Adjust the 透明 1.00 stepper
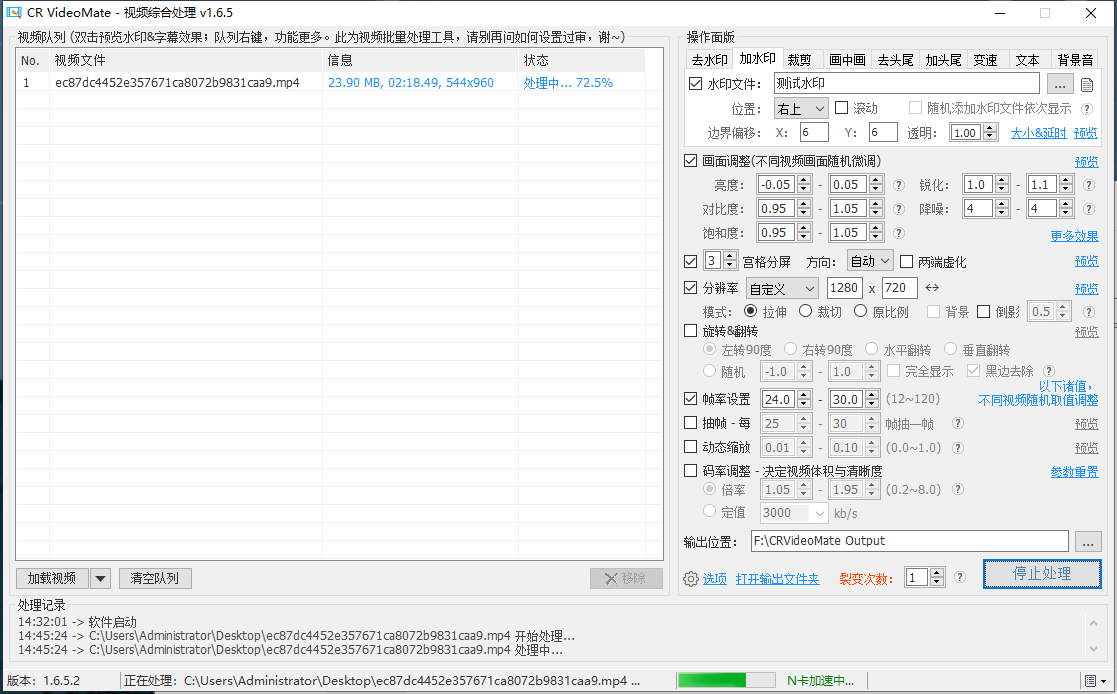This screenshot has height=694, width=1117. pos(990,133)
